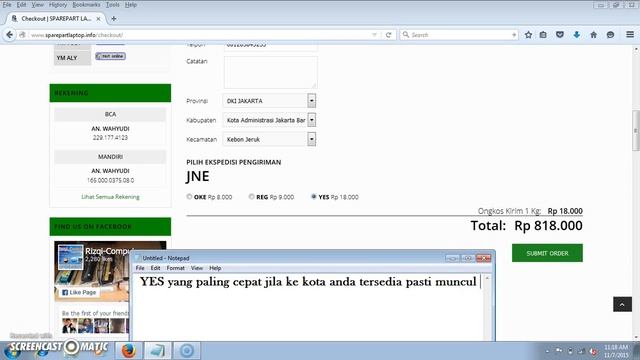The height and width of the screenshot is (360, 640).
Task: Open Firefox View menu
Action: (x=38, y=5)
